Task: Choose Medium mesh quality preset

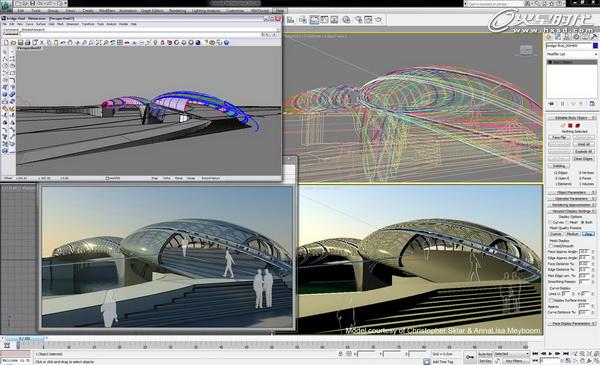Action: tap(572, 234)
